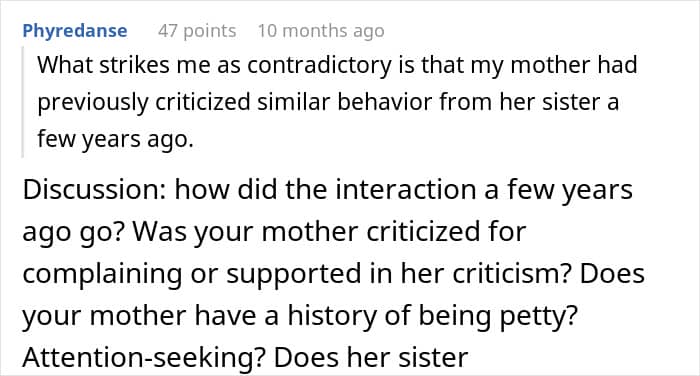Click the phrase Attention-seeking? in the comment
The height and width of the screenshot is (376, 700).
coord(144,357)
